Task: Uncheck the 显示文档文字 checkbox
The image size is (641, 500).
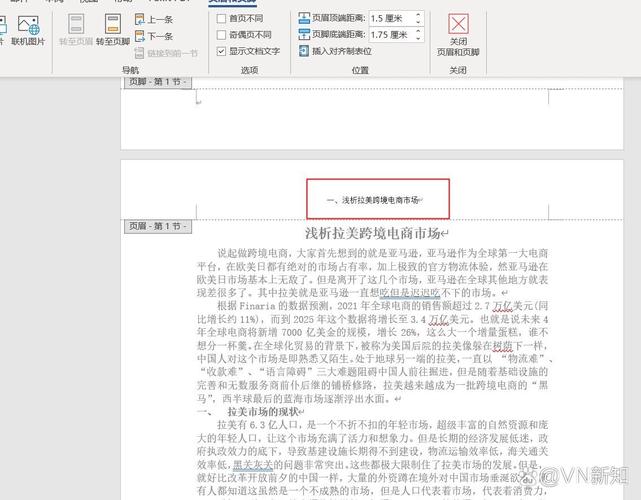Action: (x=221, y=51)
